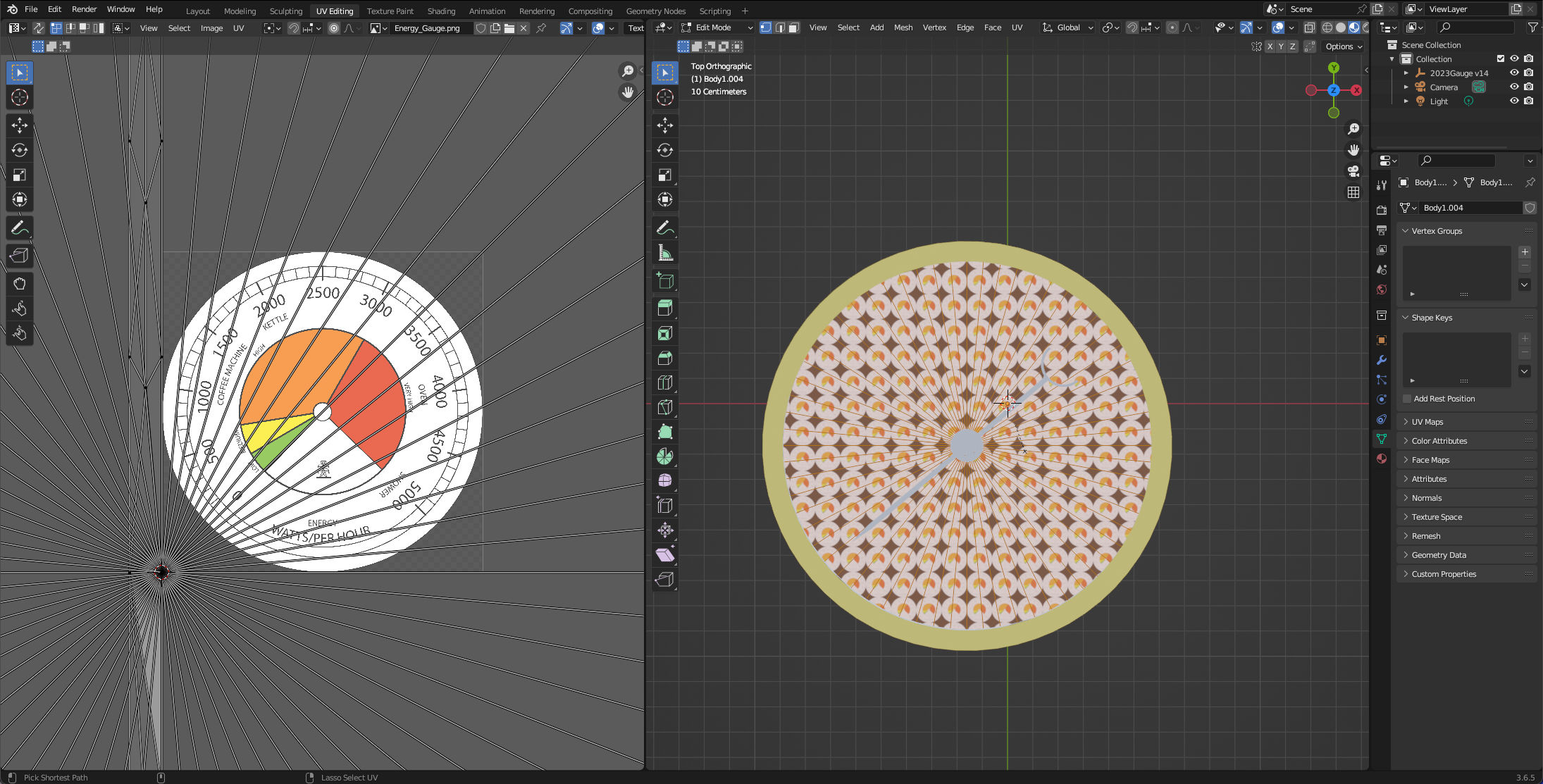The image size is (1543, 784).
Task: Hide Camera object in viewport
Action: (1513, 87)
